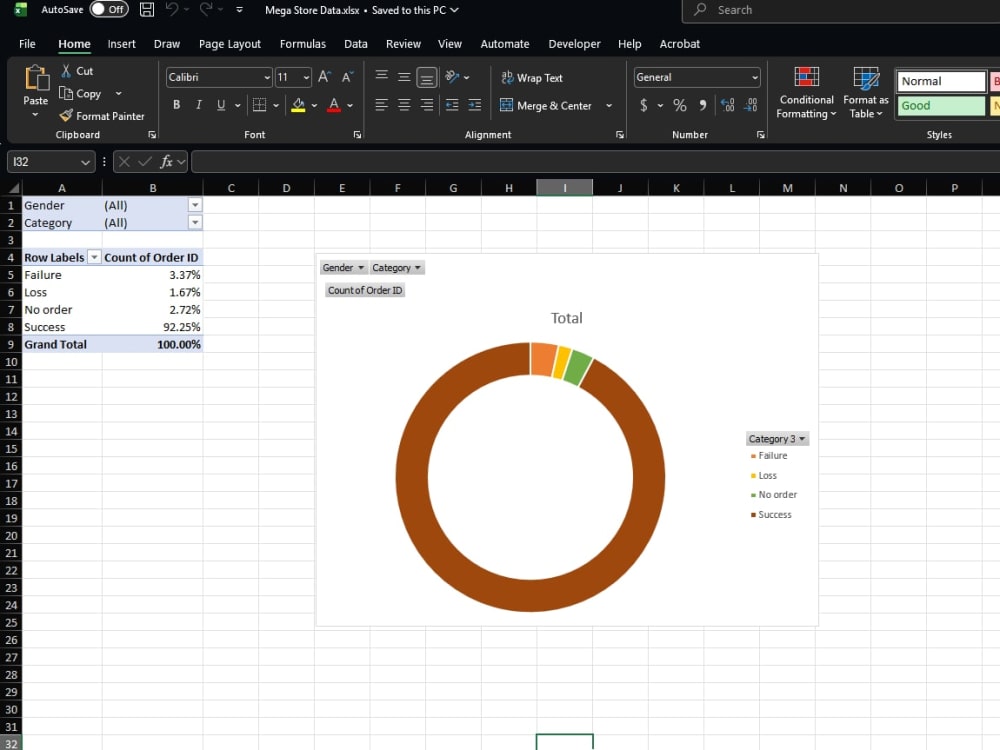1000x750 pixels.
Task: Center text horizontally icon
Action: (404, 105)
